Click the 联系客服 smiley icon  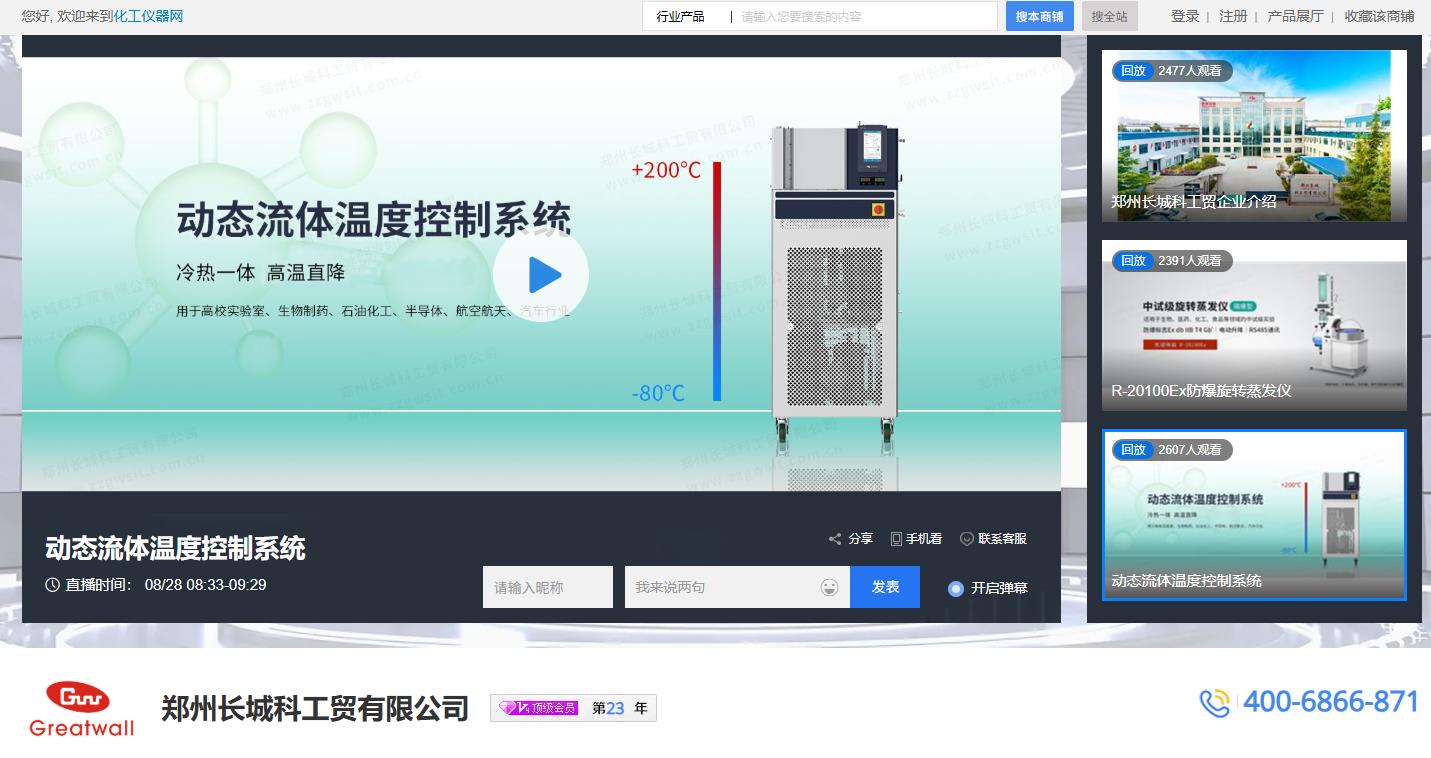coord(967,539)
